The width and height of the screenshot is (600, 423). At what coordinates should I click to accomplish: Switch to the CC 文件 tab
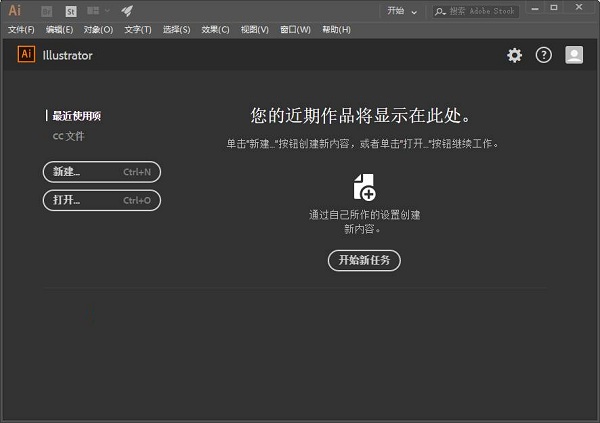click(x=68, y=136)
